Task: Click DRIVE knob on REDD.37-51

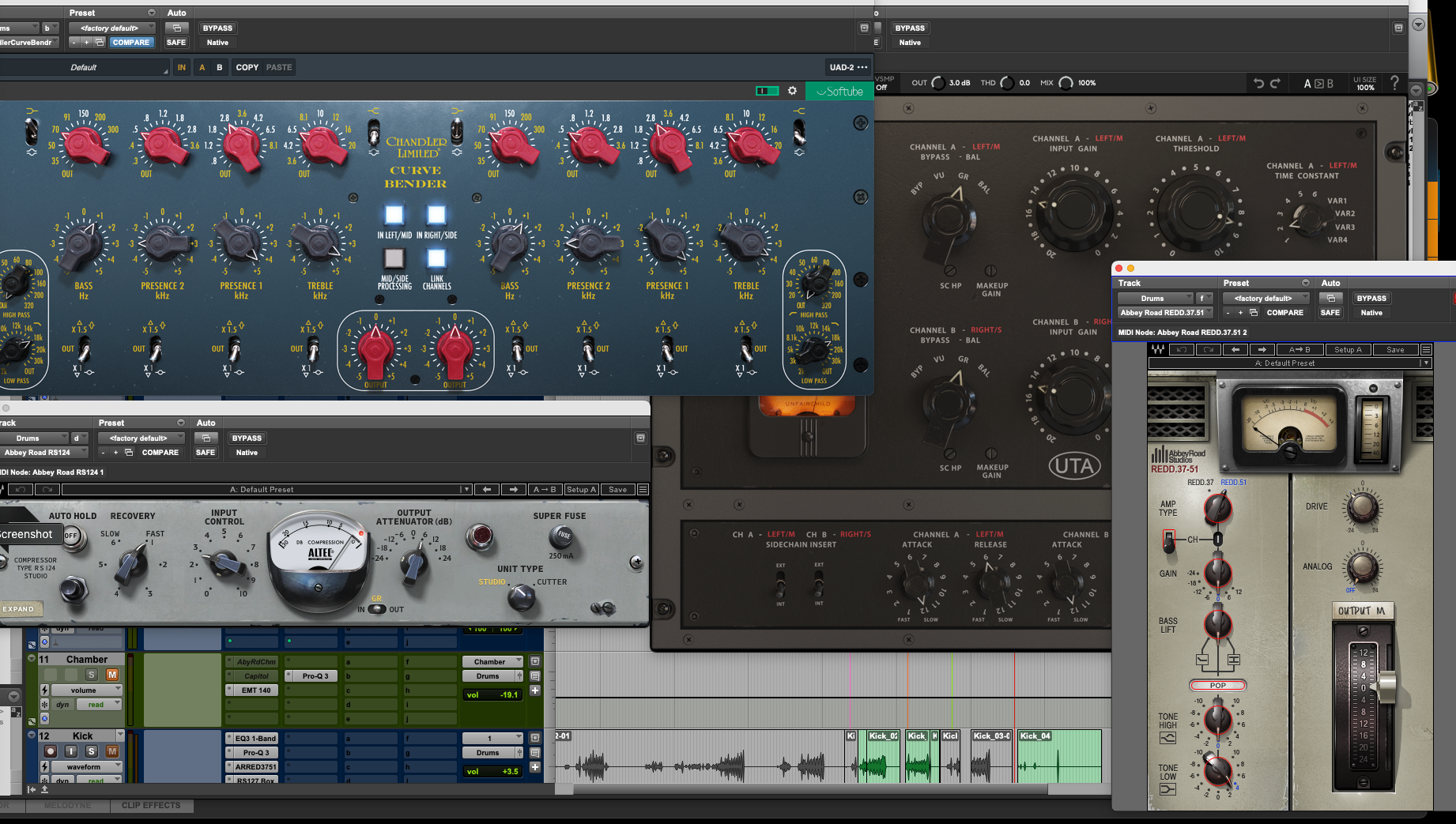Action: 1363,506
